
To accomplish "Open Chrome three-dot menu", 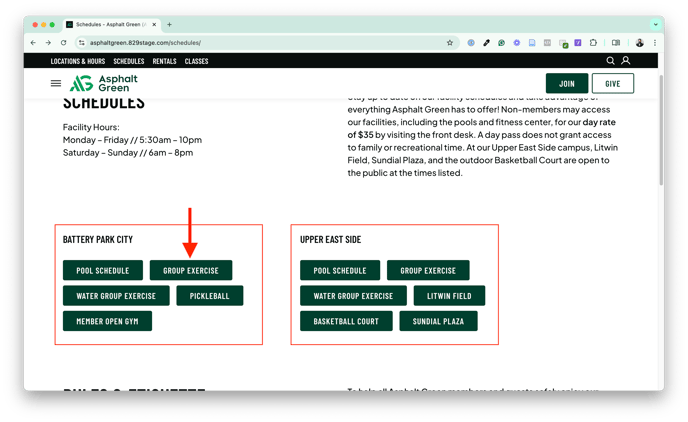I will coord(655,43).
